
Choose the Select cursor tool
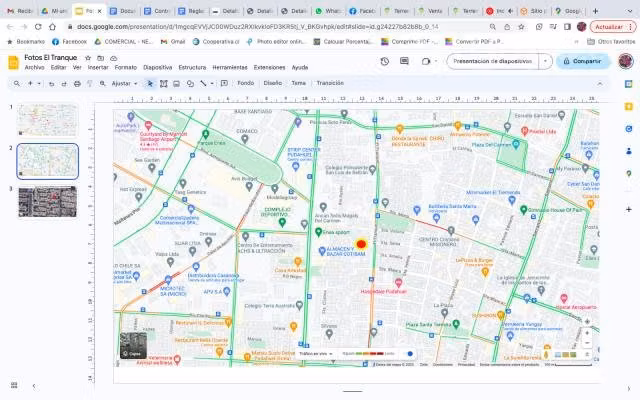pyautogui.click(x=150, y=83)
